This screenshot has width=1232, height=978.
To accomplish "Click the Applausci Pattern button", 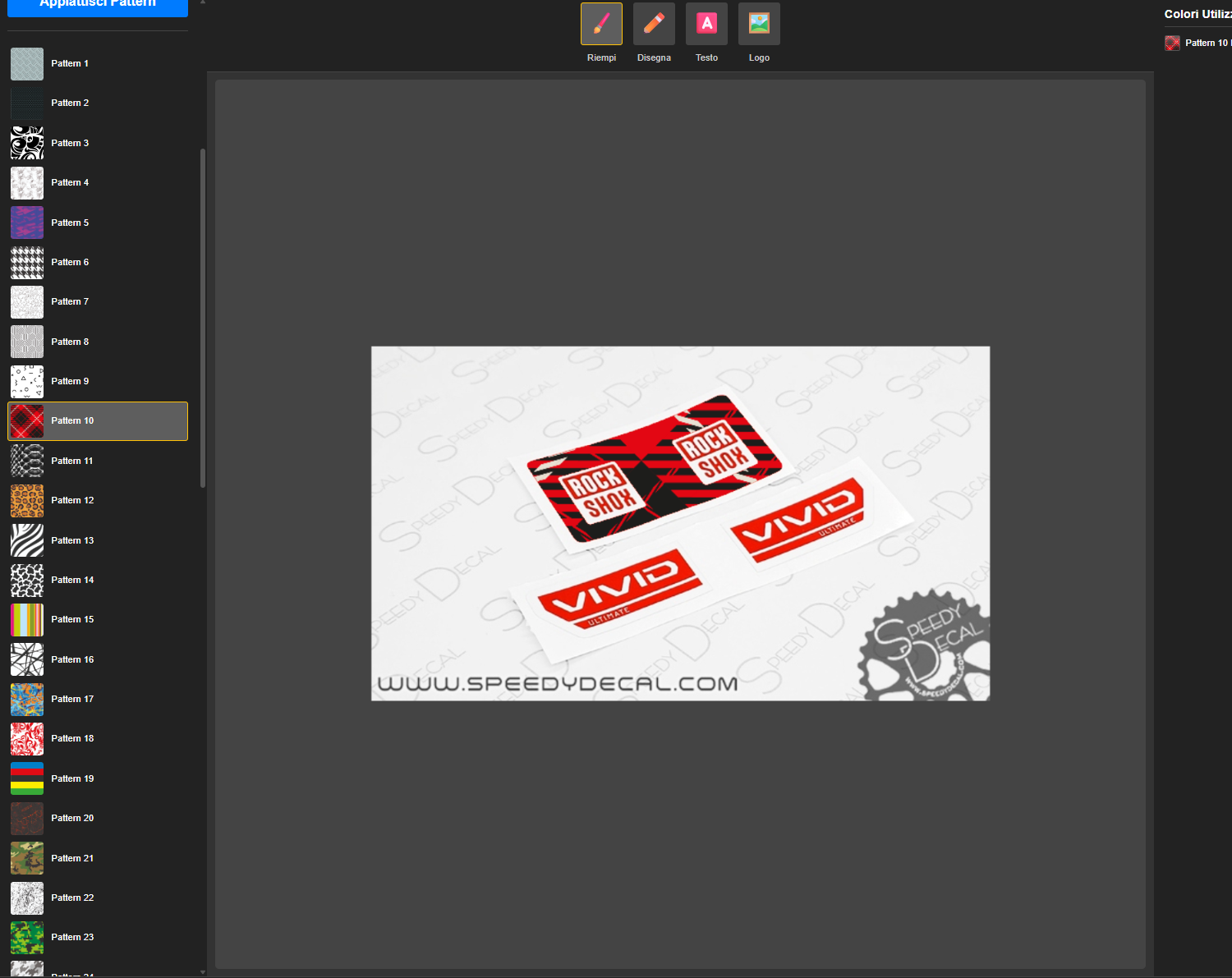I will (x=98, y=7).
